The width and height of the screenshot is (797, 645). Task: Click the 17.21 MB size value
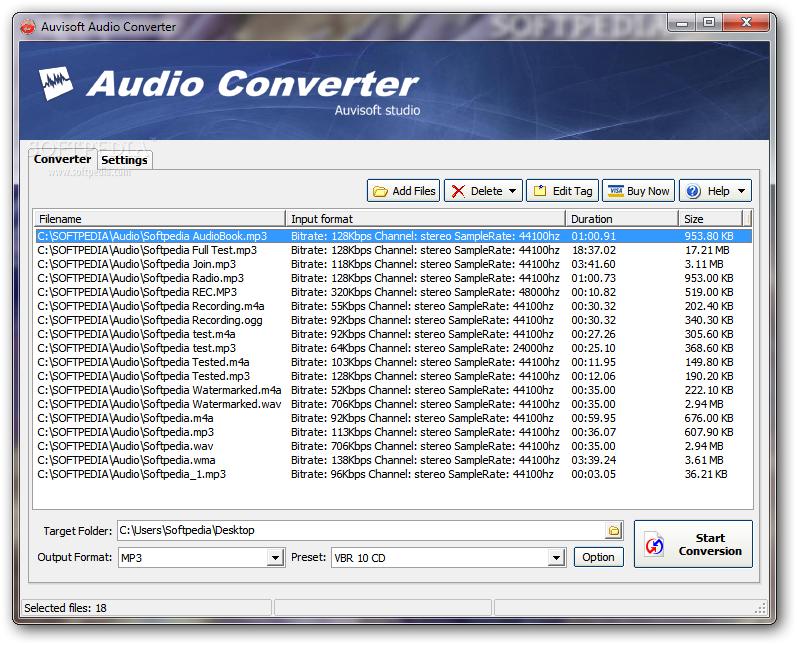(x=707, y=250)
